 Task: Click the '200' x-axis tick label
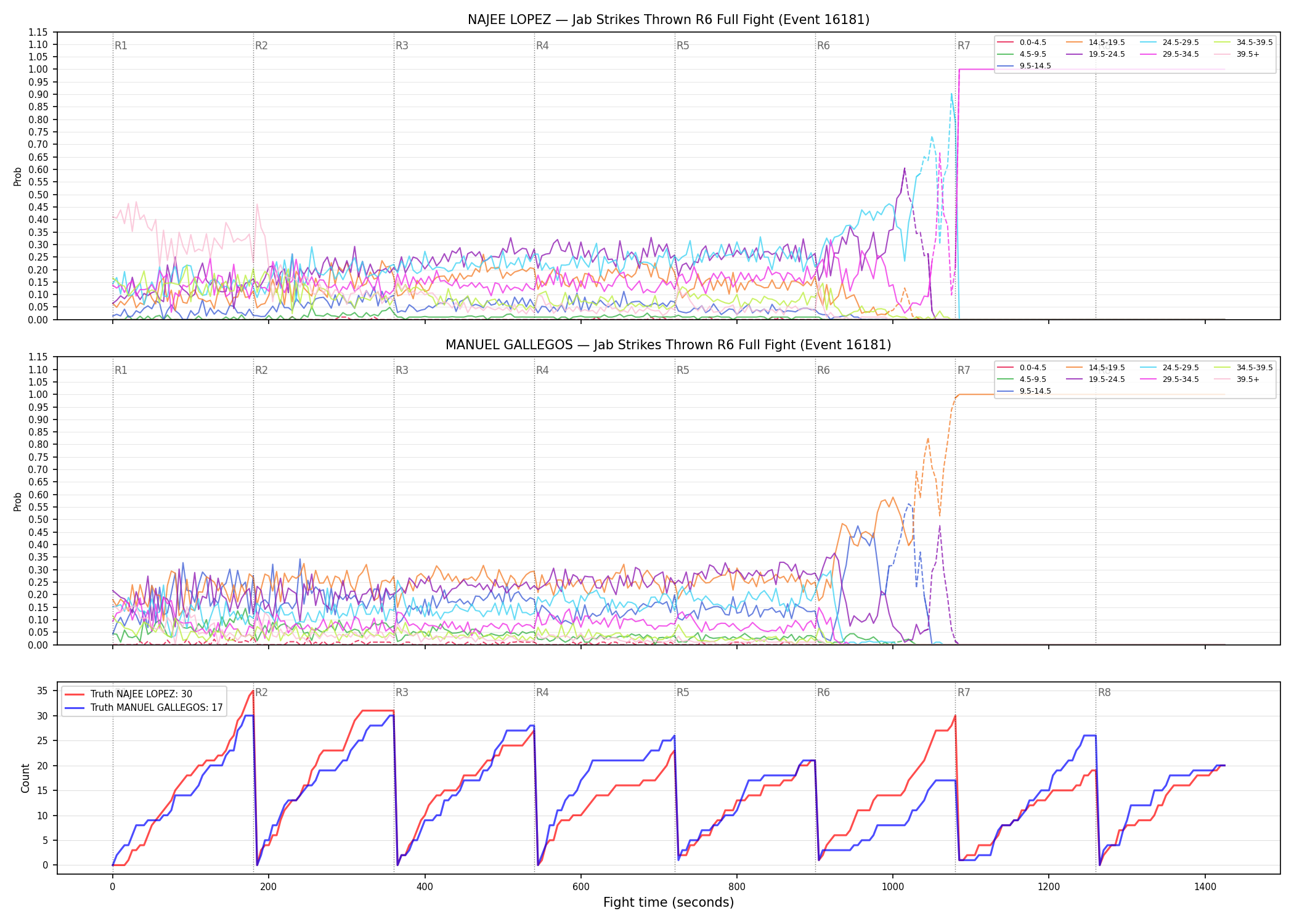click(268, 886)
